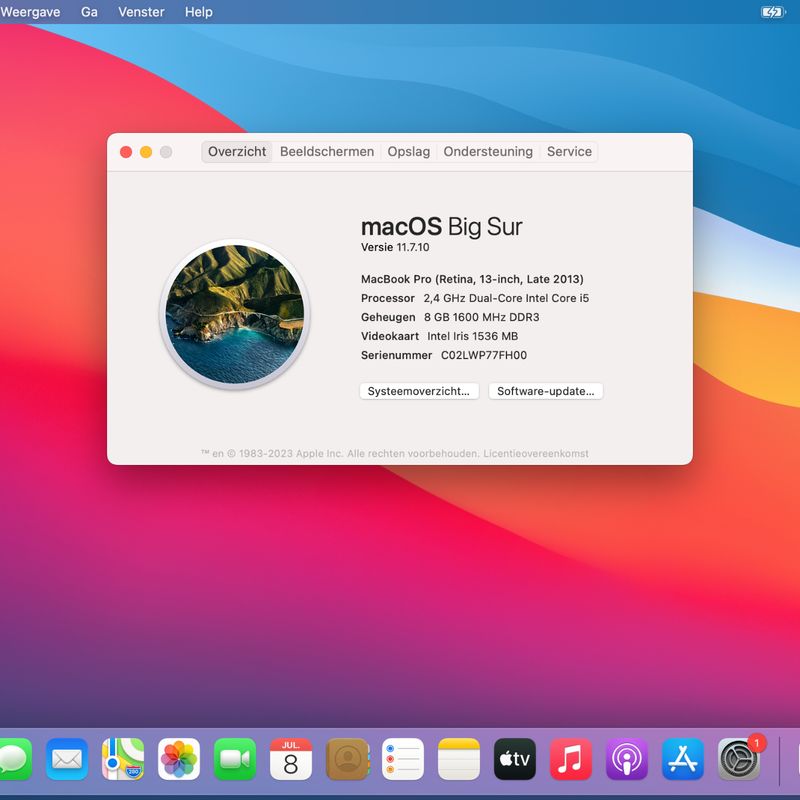Screen dimensions: 800x800
Task: Click the version text 'Versie 11.7.10'
Action: click(395, 247)
